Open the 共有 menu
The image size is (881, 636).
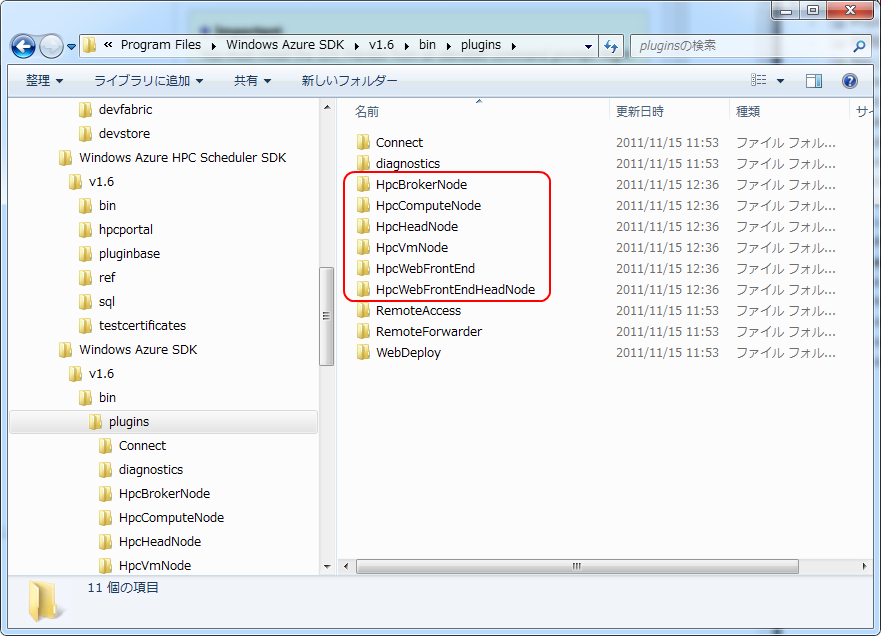click(x=252, y=81)
